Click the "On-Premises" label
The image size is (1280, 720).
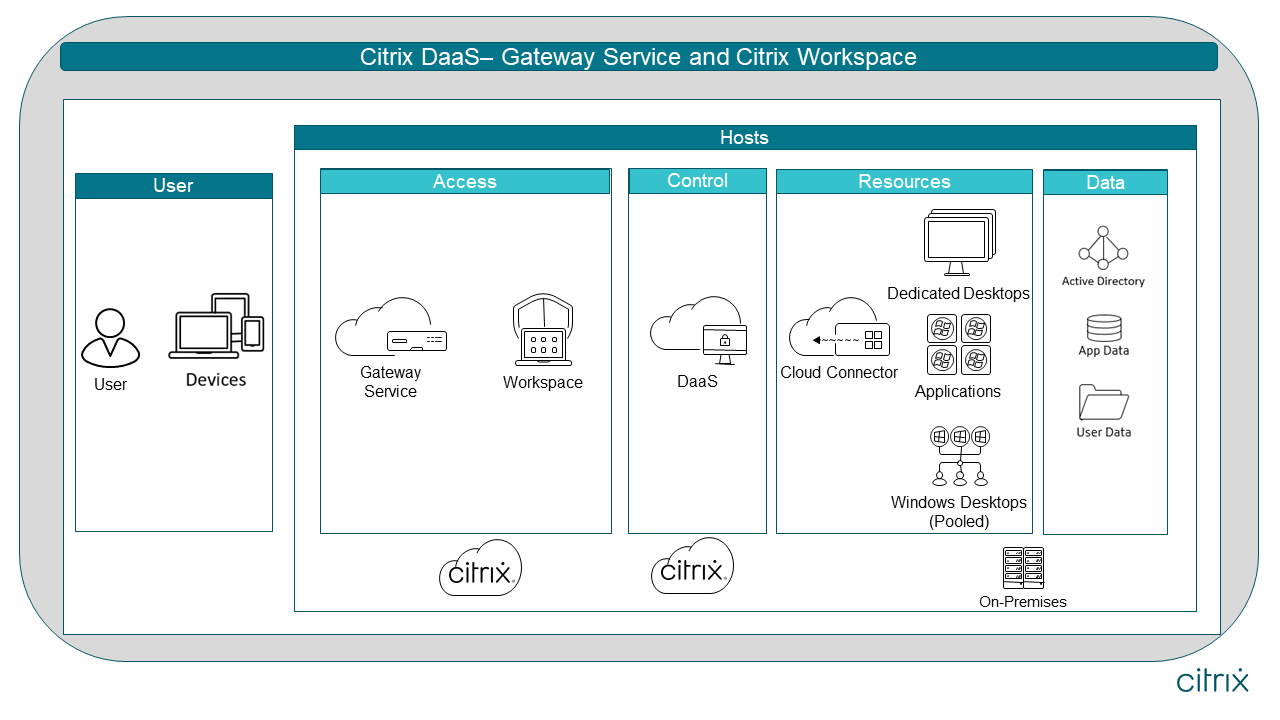point(1023,602)
